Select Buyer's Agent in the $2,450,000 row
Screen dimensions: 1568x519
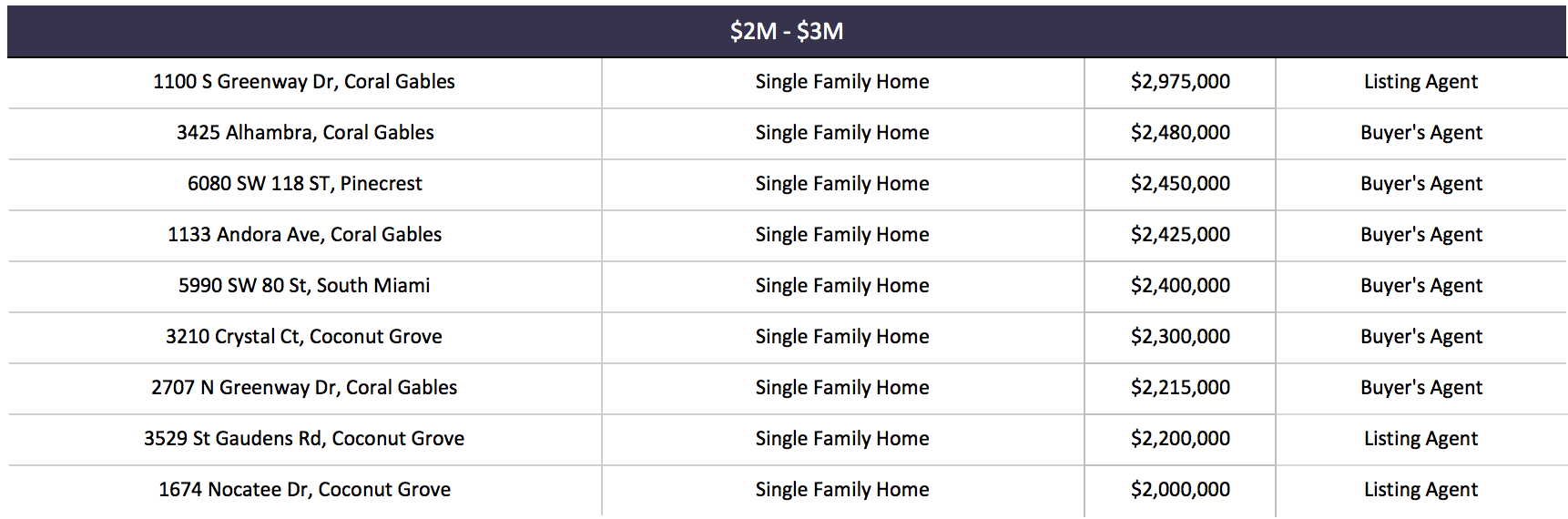coord(1421,184)
